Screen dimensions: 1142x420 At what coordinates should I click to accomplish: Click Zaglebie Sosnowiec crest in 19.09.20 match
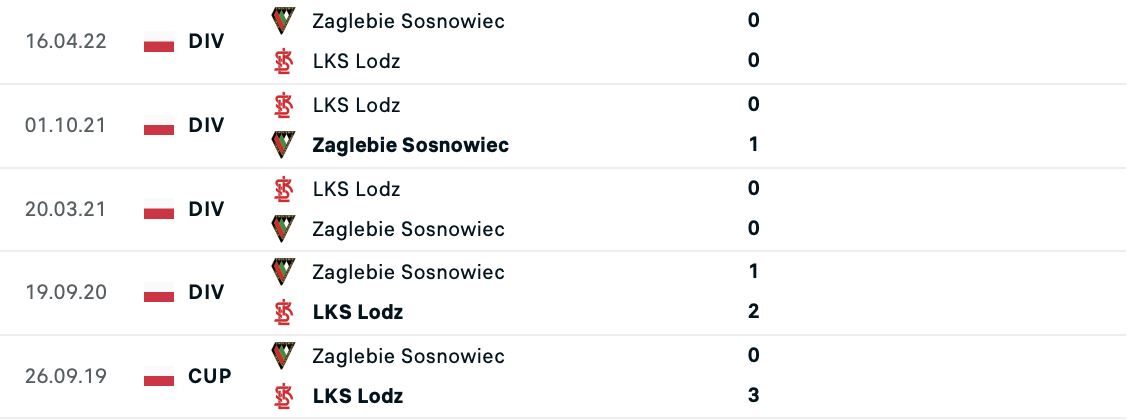tap(284, 271)
